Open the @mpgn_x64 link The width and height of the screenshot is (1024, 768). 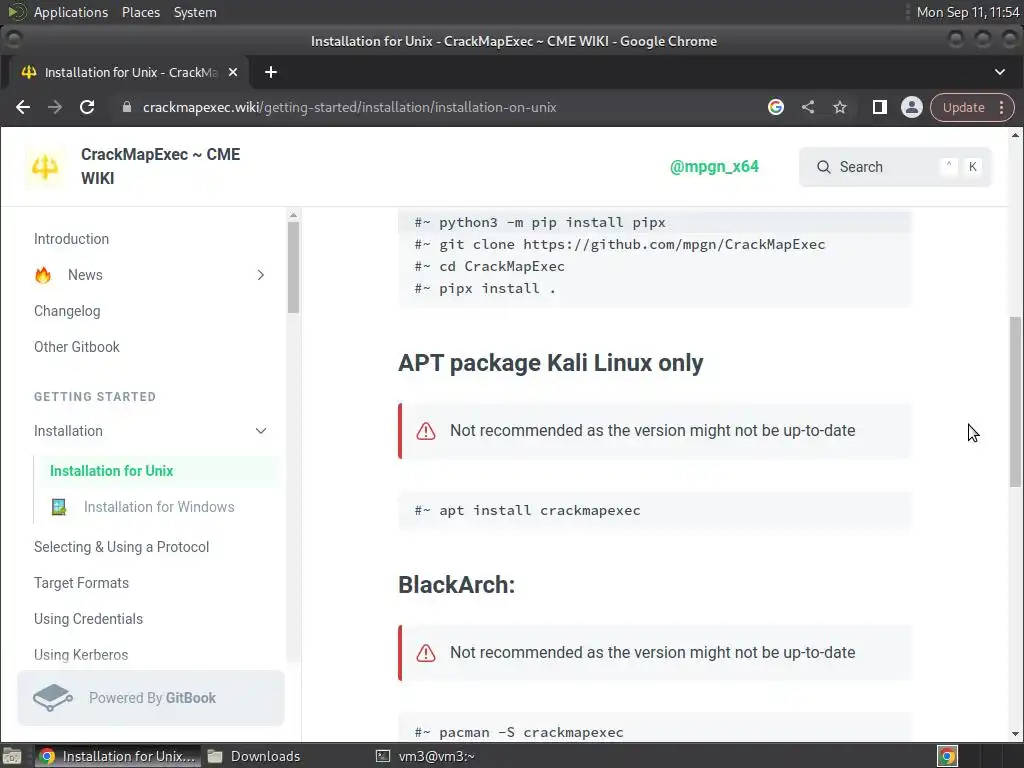[x=714, y=167]
